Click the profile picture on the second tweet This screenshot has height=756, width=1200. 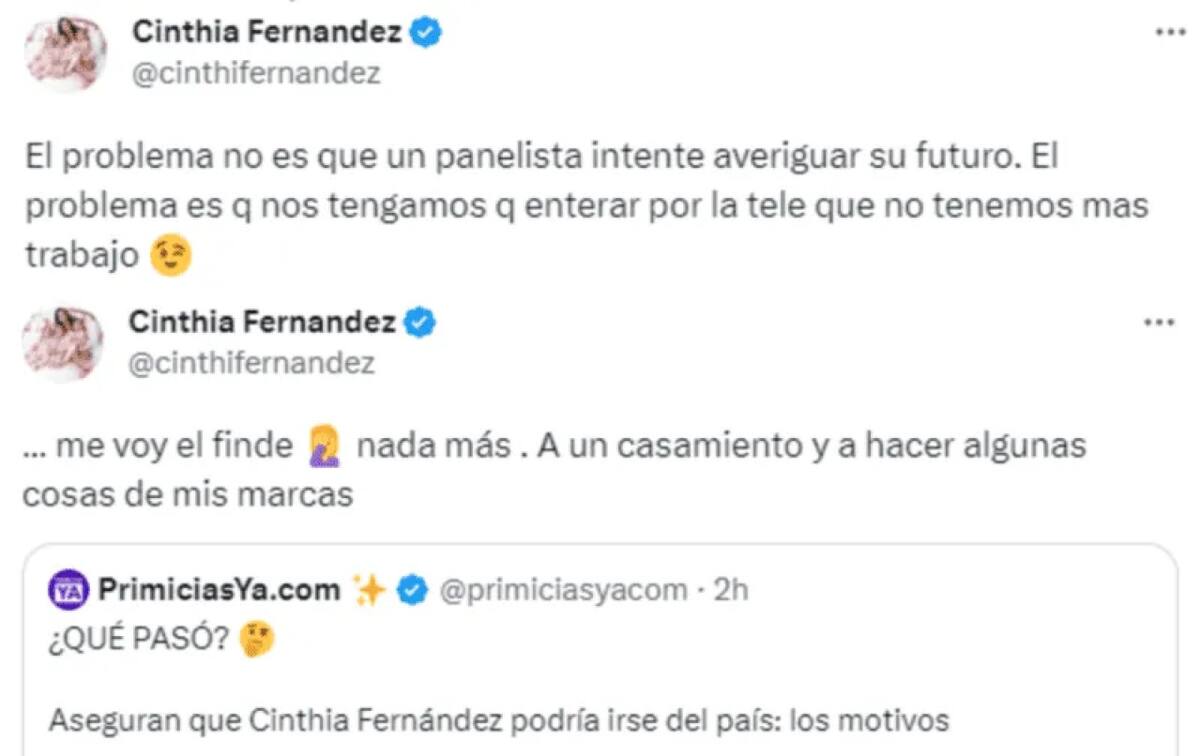(x=62, y=338)
